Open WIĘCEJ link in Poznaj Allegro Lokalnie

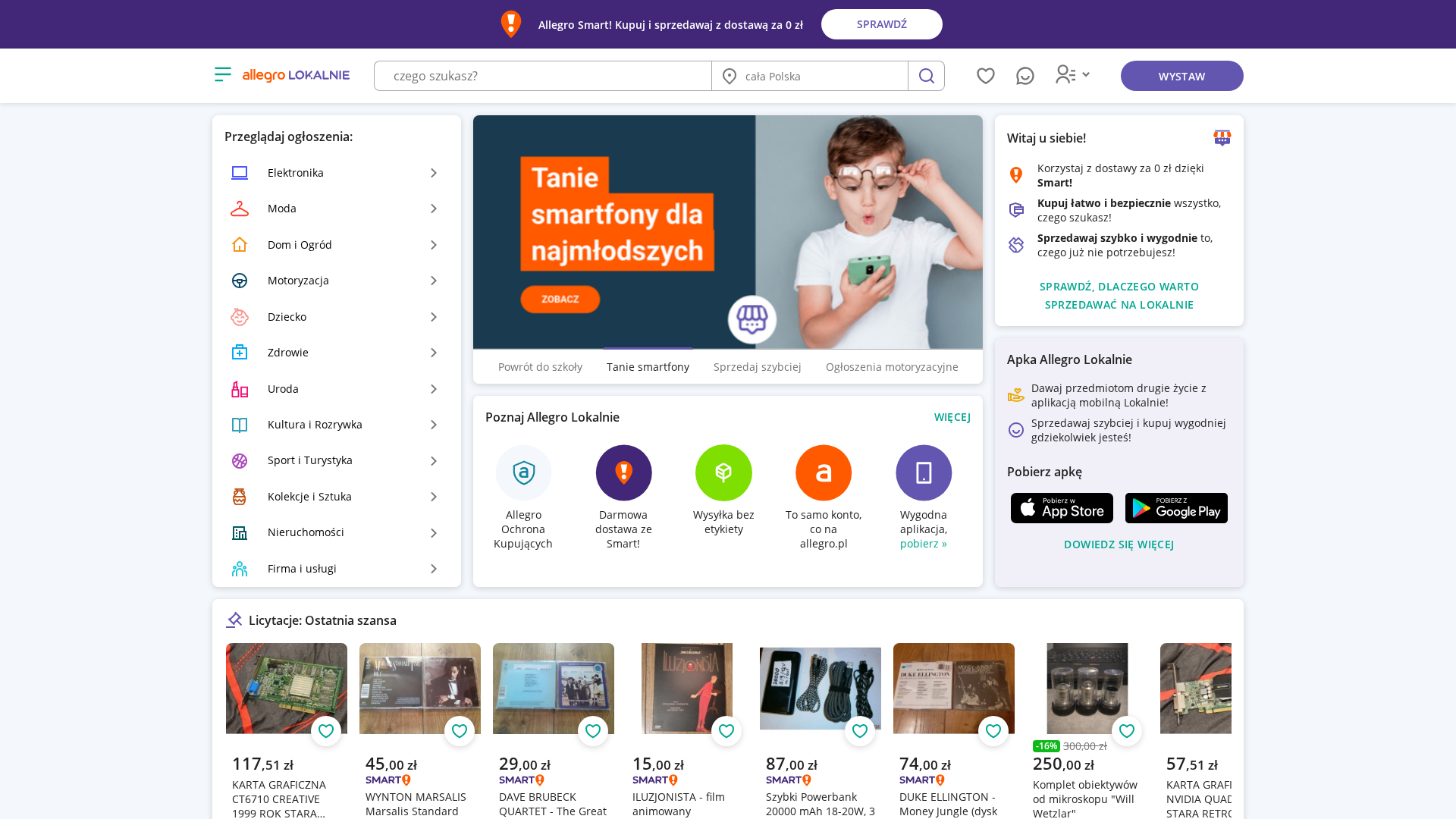tap(952, 417)
